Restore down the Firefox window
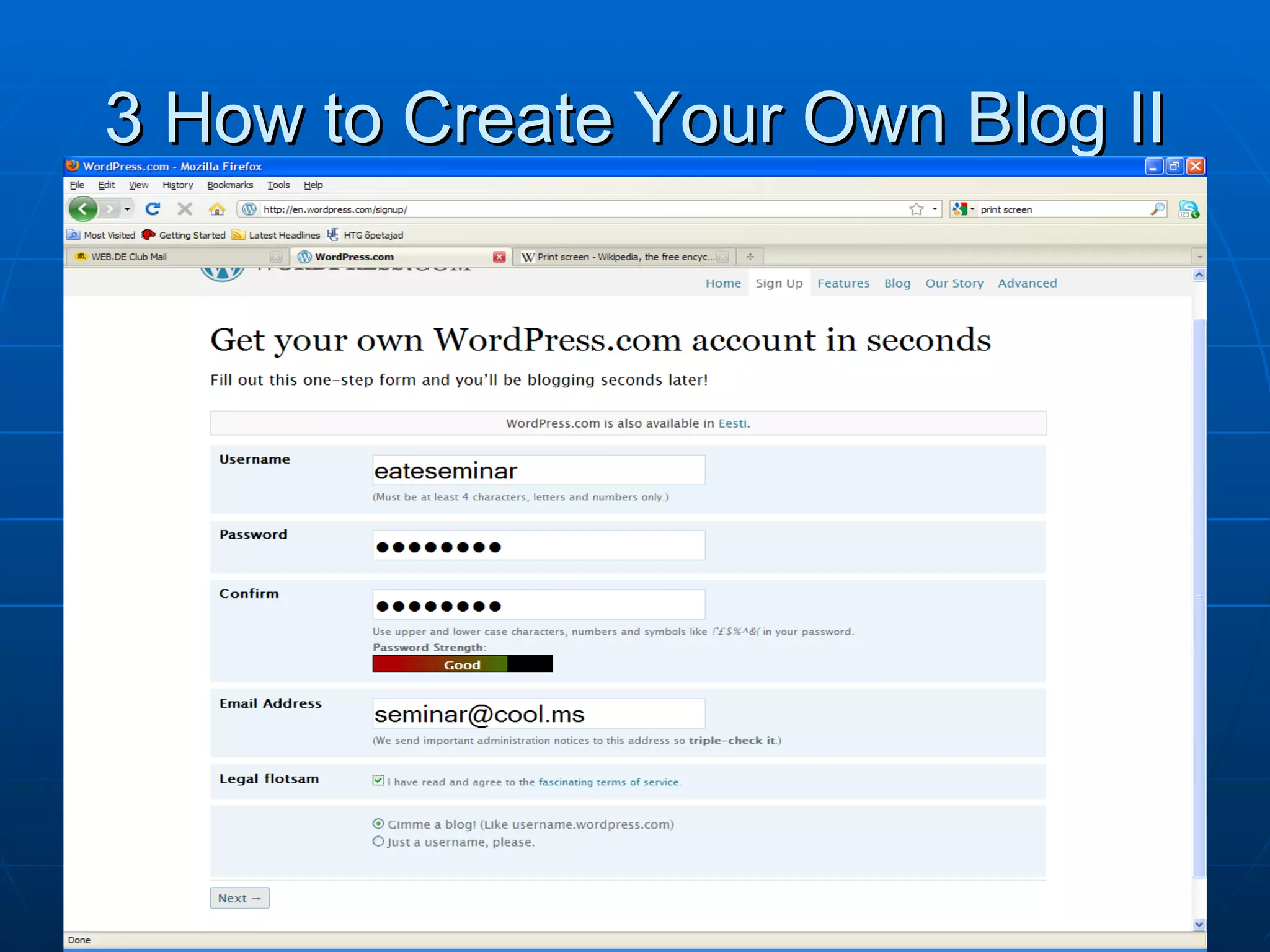 pos(1175,166)
